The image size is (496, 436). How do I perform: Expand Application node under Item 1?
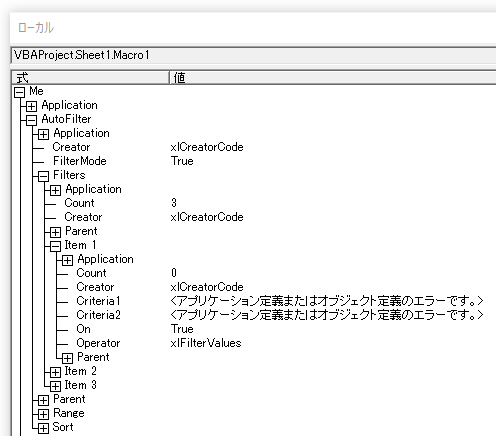(x=67, y=260)
